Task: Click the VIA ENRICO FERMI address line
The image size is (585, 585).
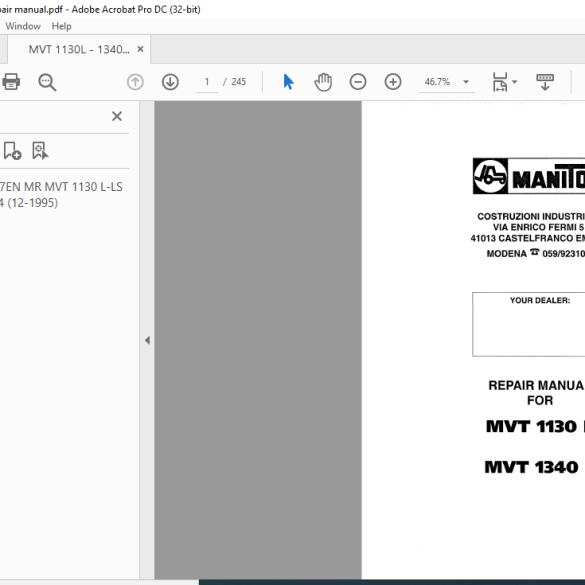Action: point(539,227)
